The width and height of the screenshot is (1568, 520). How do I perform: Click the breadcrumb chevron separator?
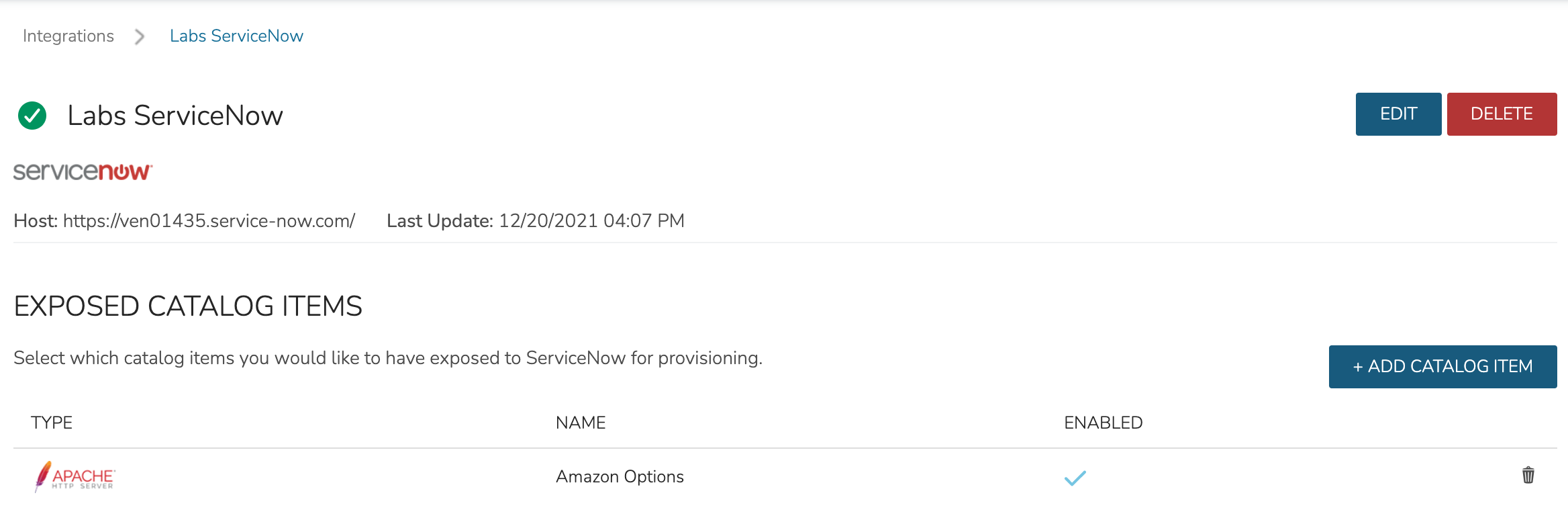click(140, 36)
